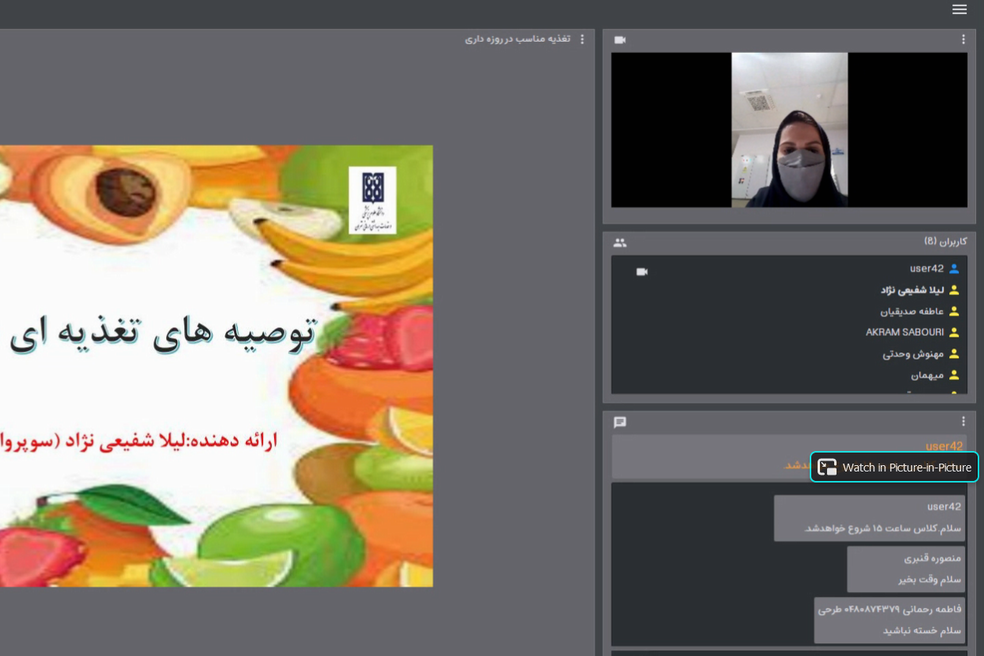The width and height of the screenshot is (984, 656).
Task: Open the hamburger menu in top bar
Action: 959,10
